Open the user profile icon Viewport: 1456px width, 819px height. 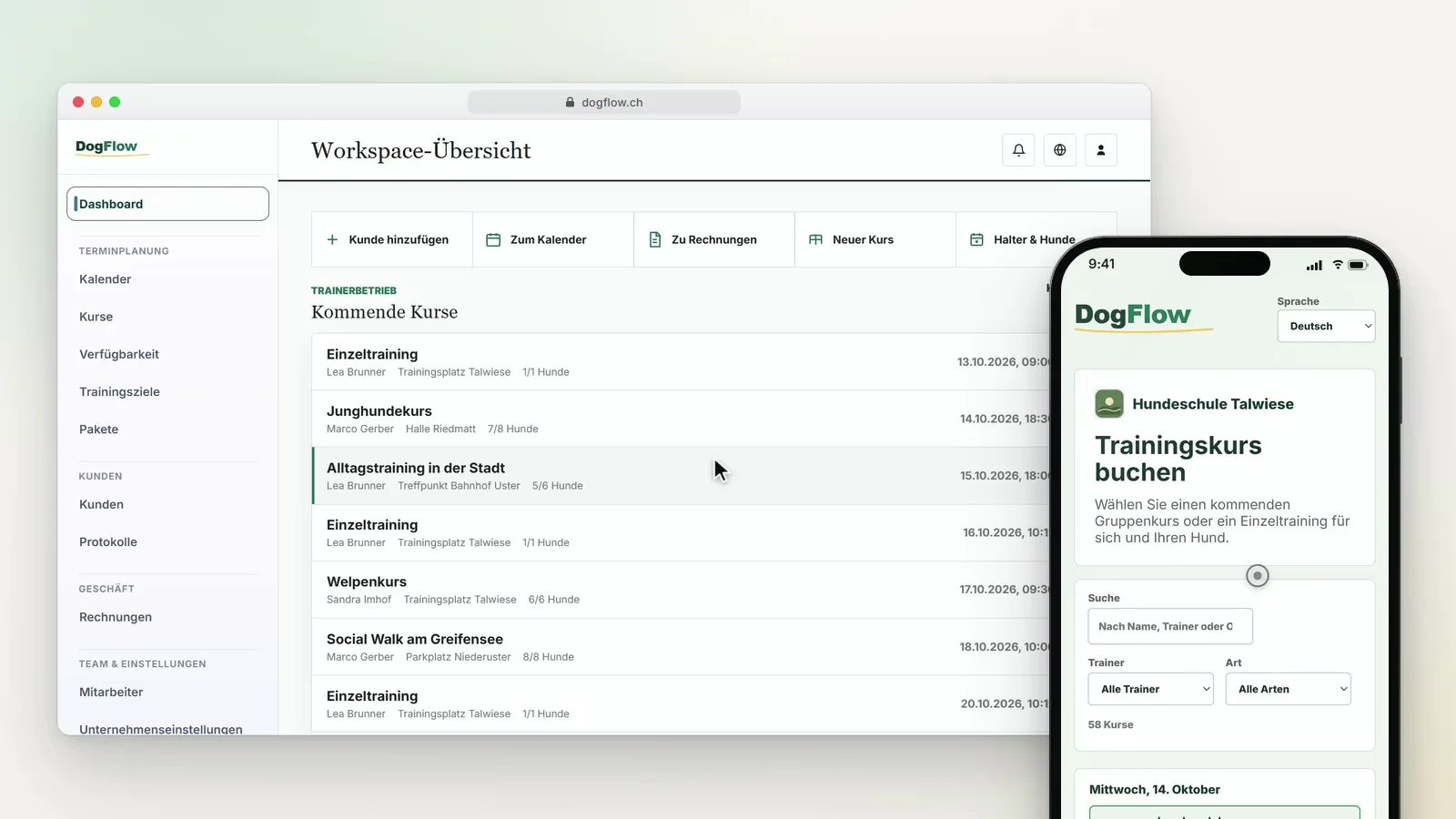tap(1100, 150)
